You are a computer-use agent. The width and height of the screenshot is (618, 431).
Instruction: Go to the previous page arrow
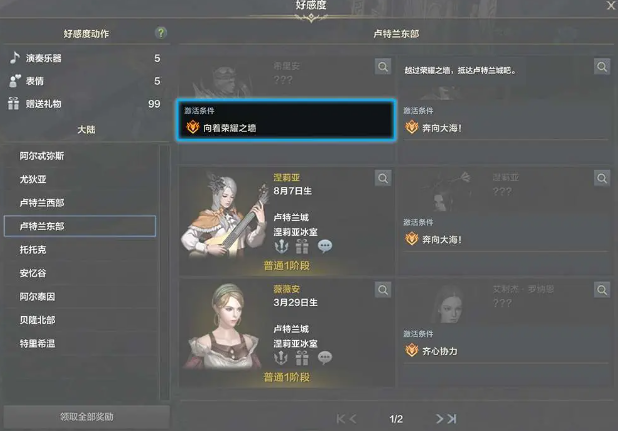pyautogui.click(x=353, y=419)
